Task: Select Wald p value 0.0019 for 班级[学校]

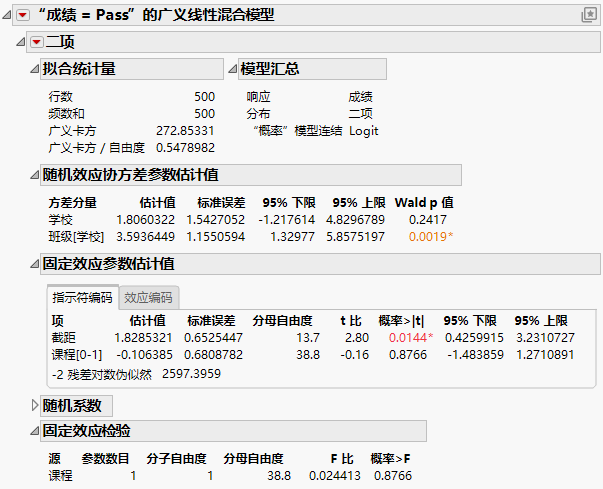Action: 431,237
